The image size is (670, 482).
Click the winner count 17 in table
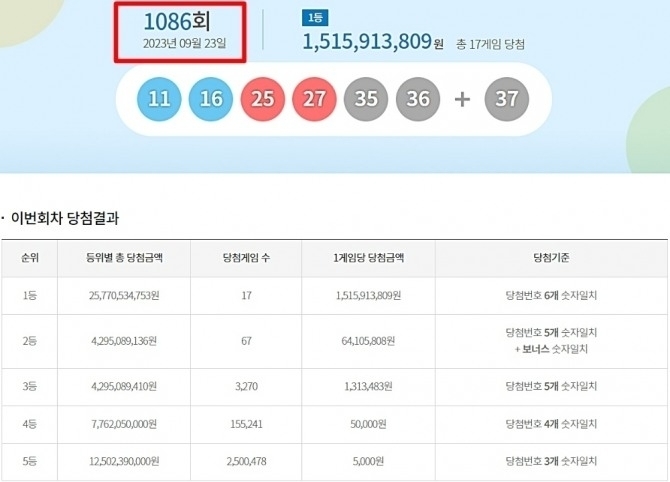tap(247, 296)
